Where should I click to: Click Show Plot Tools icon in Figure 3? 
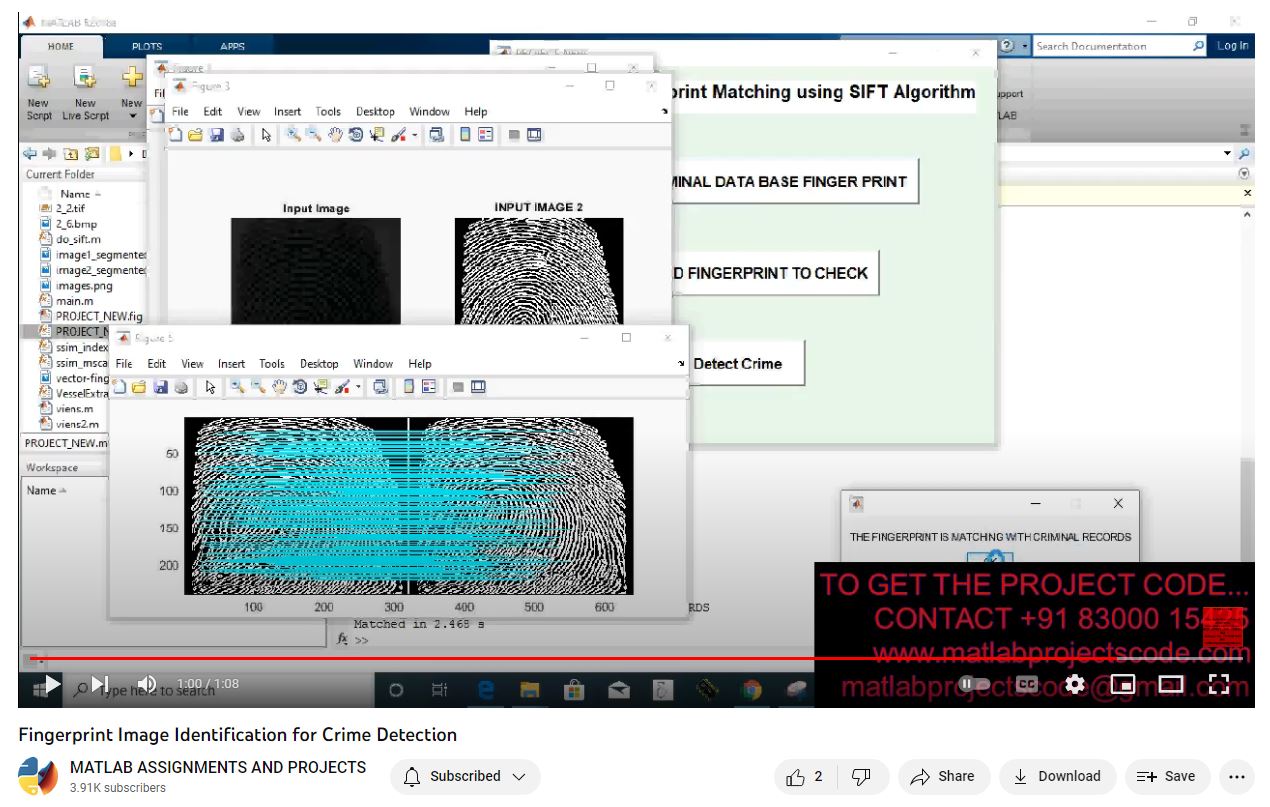pyautogui.click(x=534, y=135)
